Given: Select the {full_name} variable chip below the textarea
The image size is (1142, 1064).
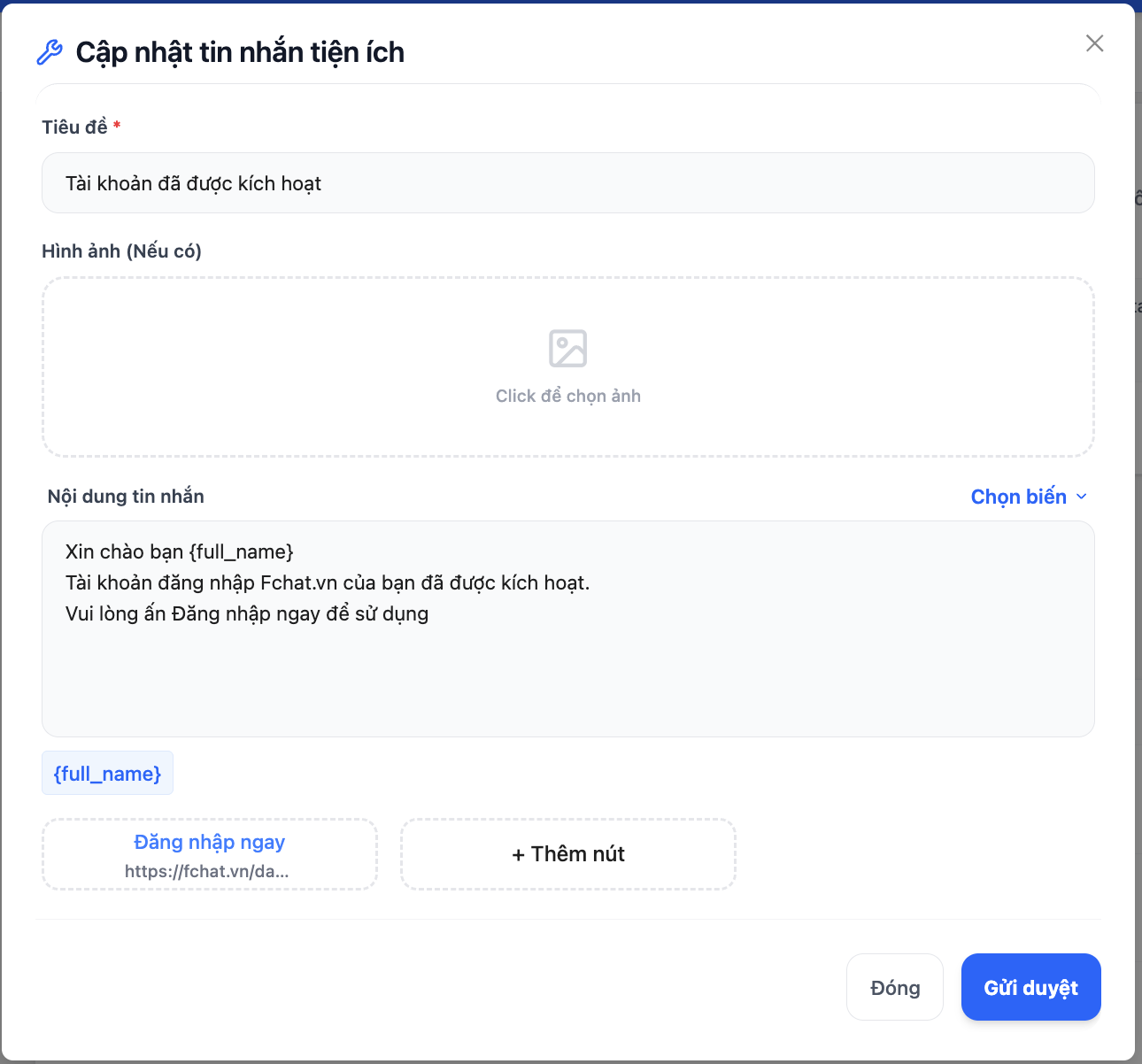Looking at the screenshot, I should click(x=107, y=774).
